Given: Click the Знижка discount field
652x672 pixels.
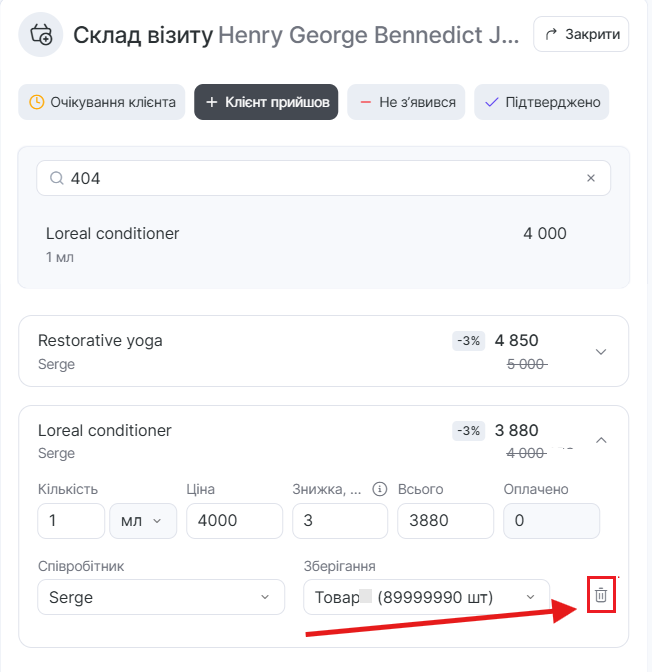Looking at the screenshot, I should pos(339,521).
